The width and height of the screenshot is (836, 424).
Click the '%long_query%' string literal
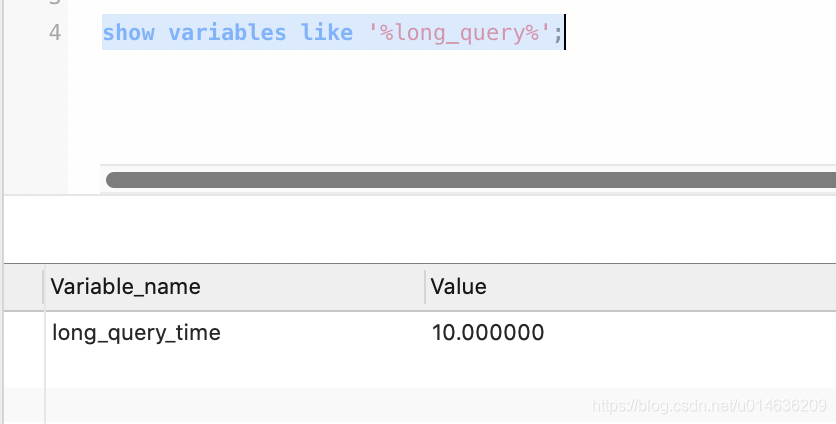pyautogui.click(x=460, y=33)
